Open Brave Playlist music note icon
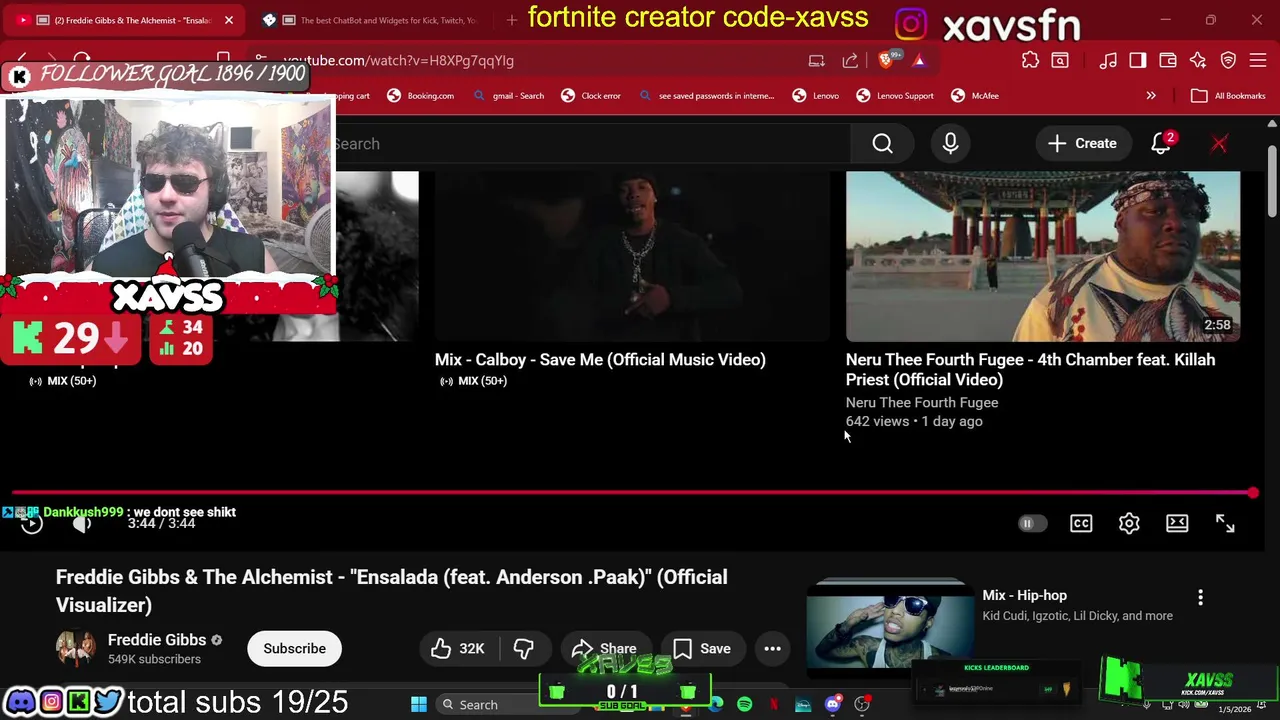Image resolution: width=1280 pixels, height=720 pixels. coord(1108,60)
